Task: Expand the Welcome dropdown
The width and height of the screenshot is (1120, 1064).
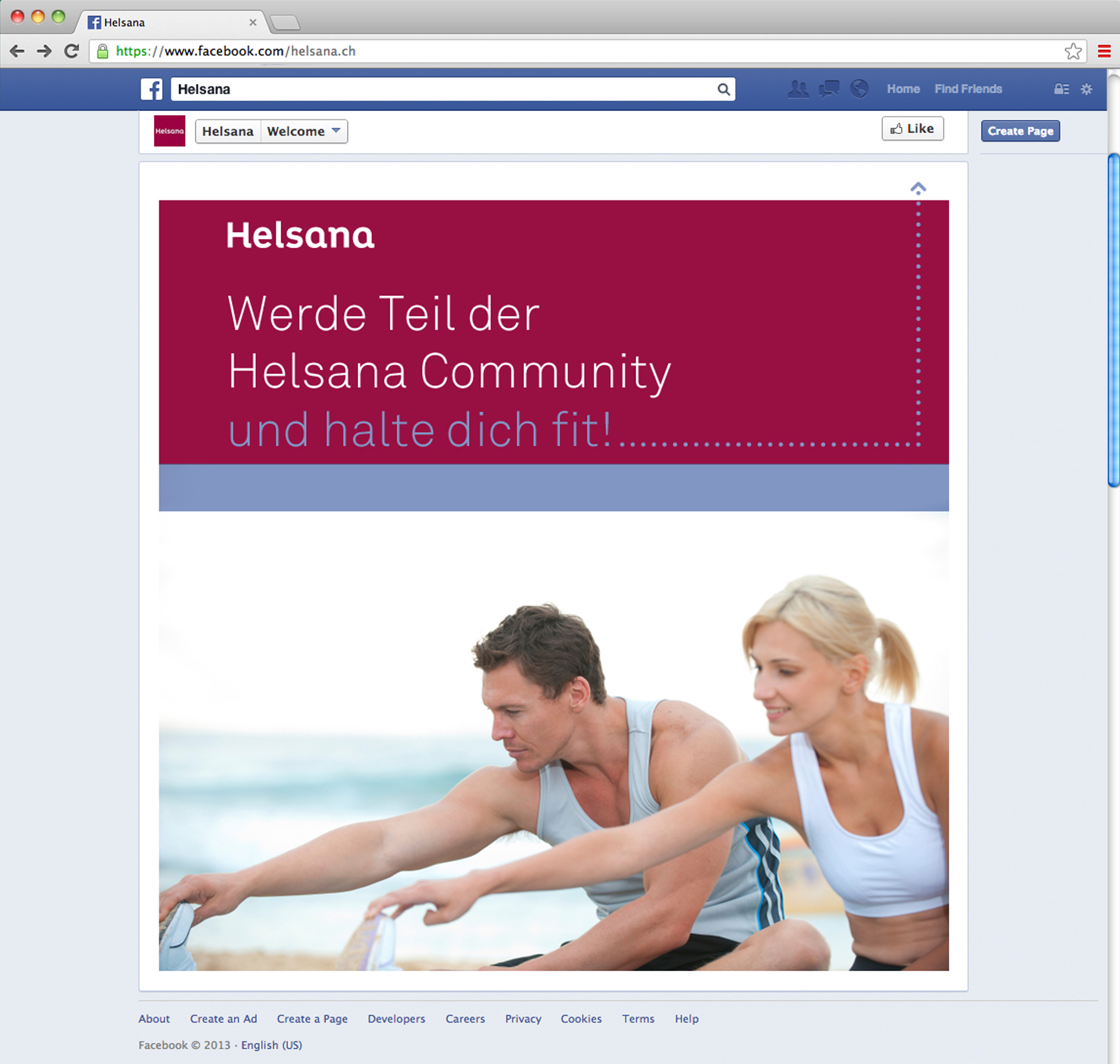Action: click(304, 132)
